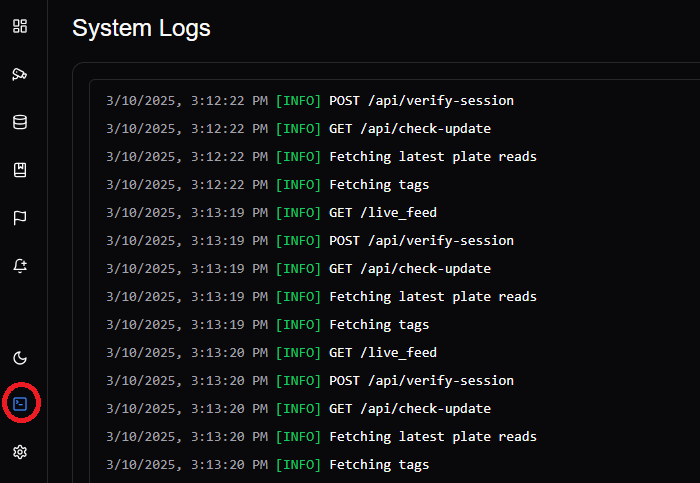Screen dimensions: 700x483
Task: Select 3:13:20 PM 'POST /api/verify-session' log line
Action: (x=310, y=381)
